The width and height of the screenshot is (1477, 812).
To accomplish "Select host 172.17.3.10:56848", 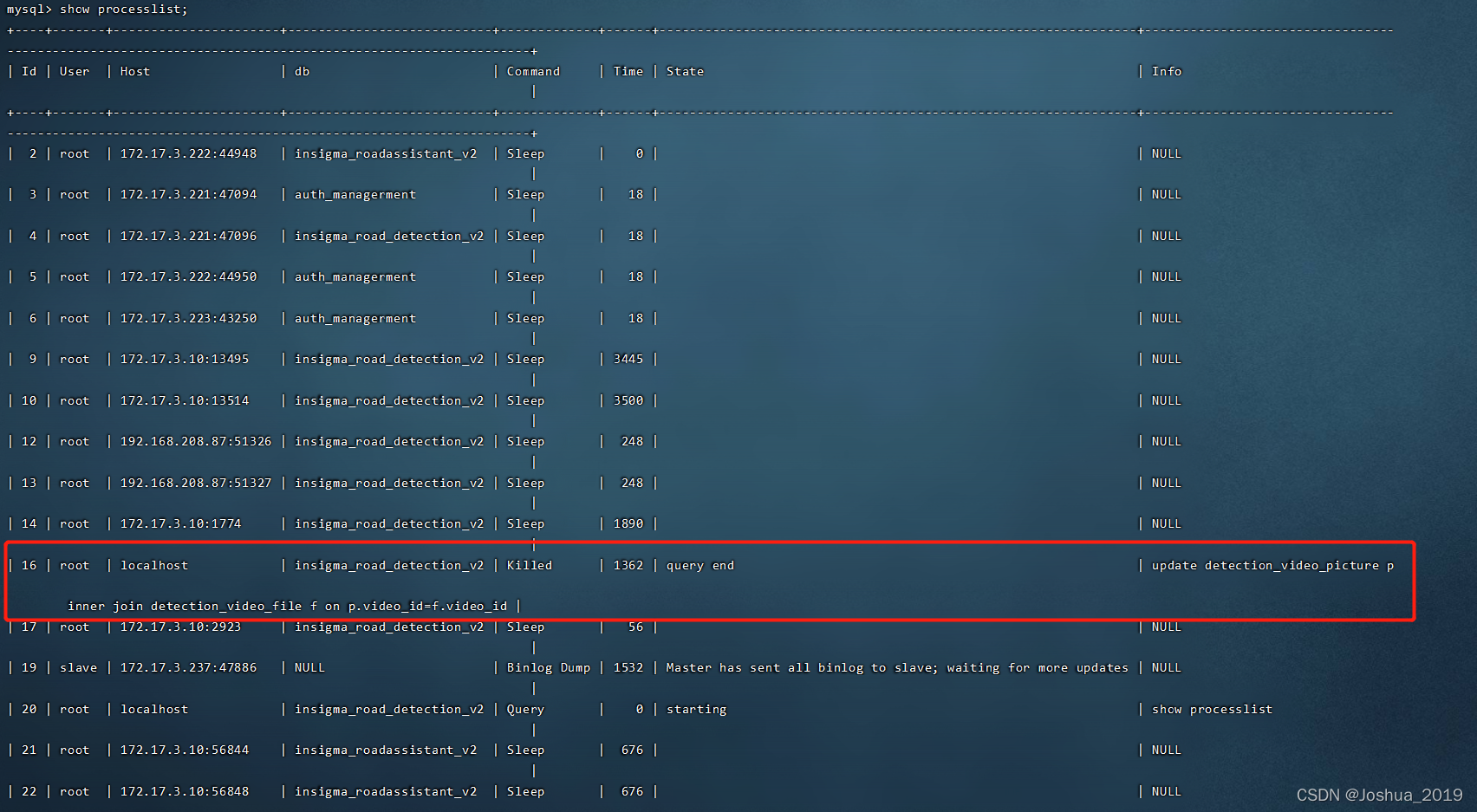I will [x=185, y=792].
